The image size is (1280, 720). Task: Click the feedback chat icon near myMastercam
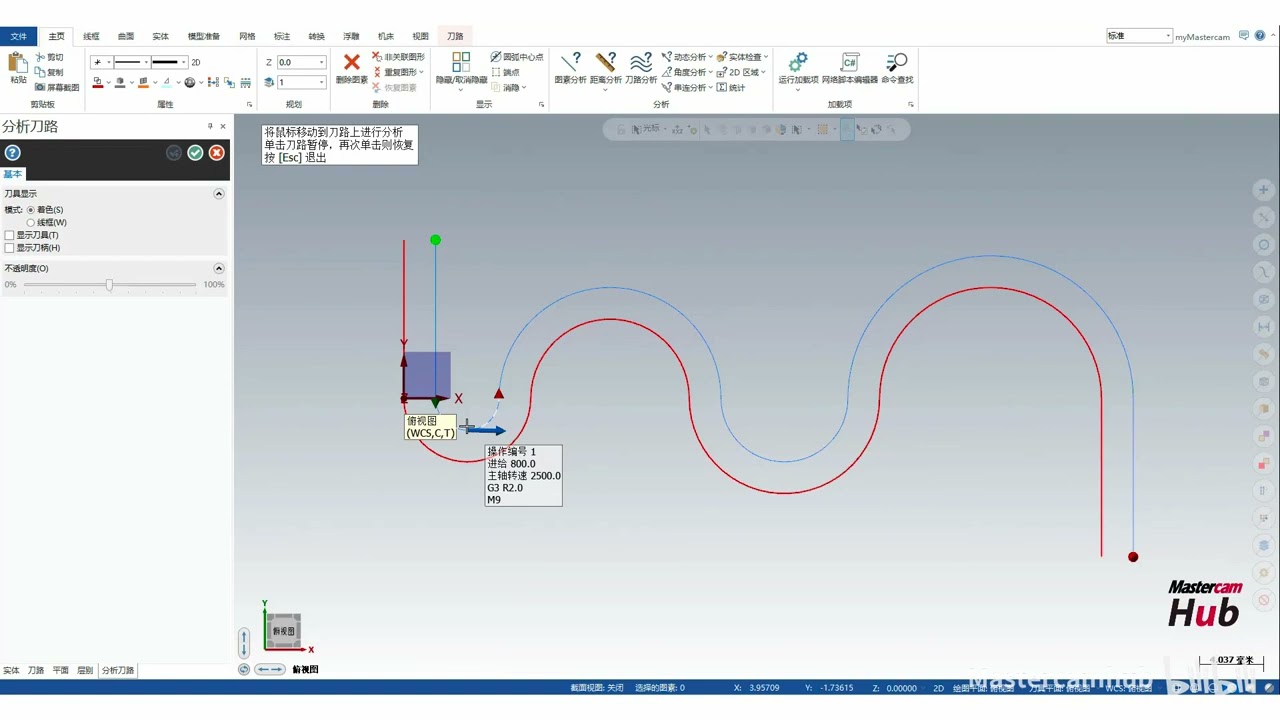pos(1244,36)
